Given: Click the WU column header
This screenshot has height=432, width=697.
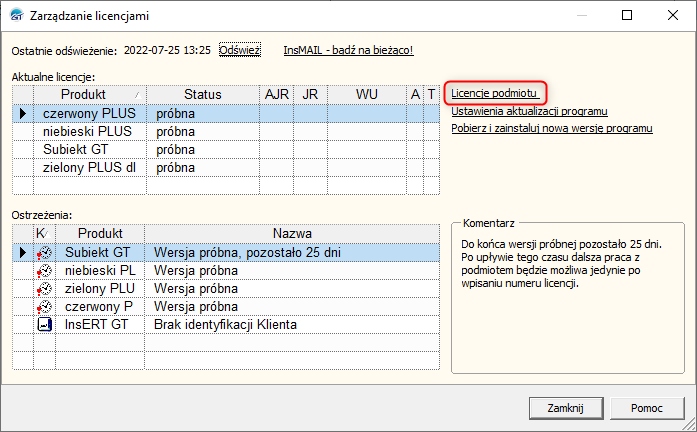Looking at the screenshot, I should (x=367, y=95).
